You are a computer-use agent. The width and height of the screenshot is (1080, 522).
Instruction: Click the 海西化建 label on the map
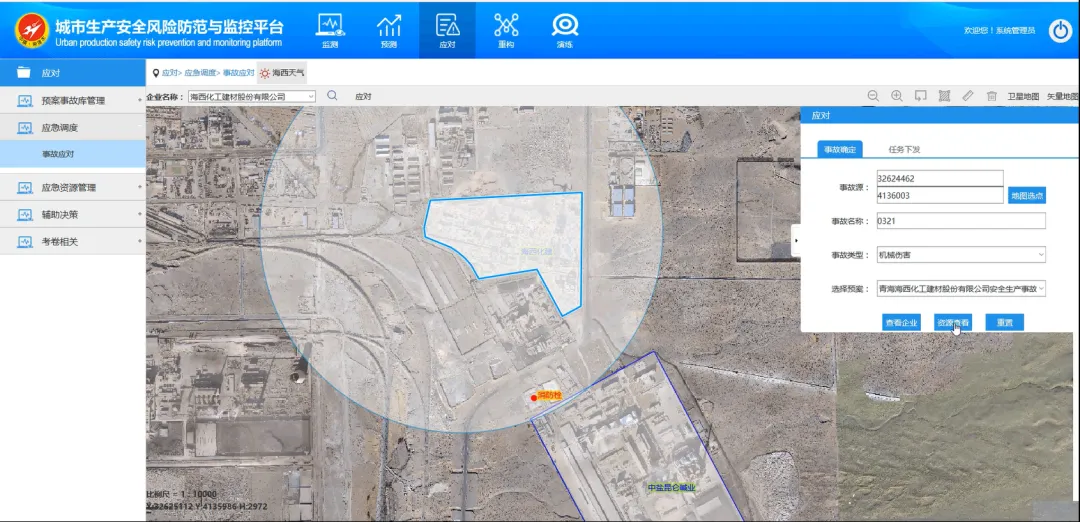[537, 252]
